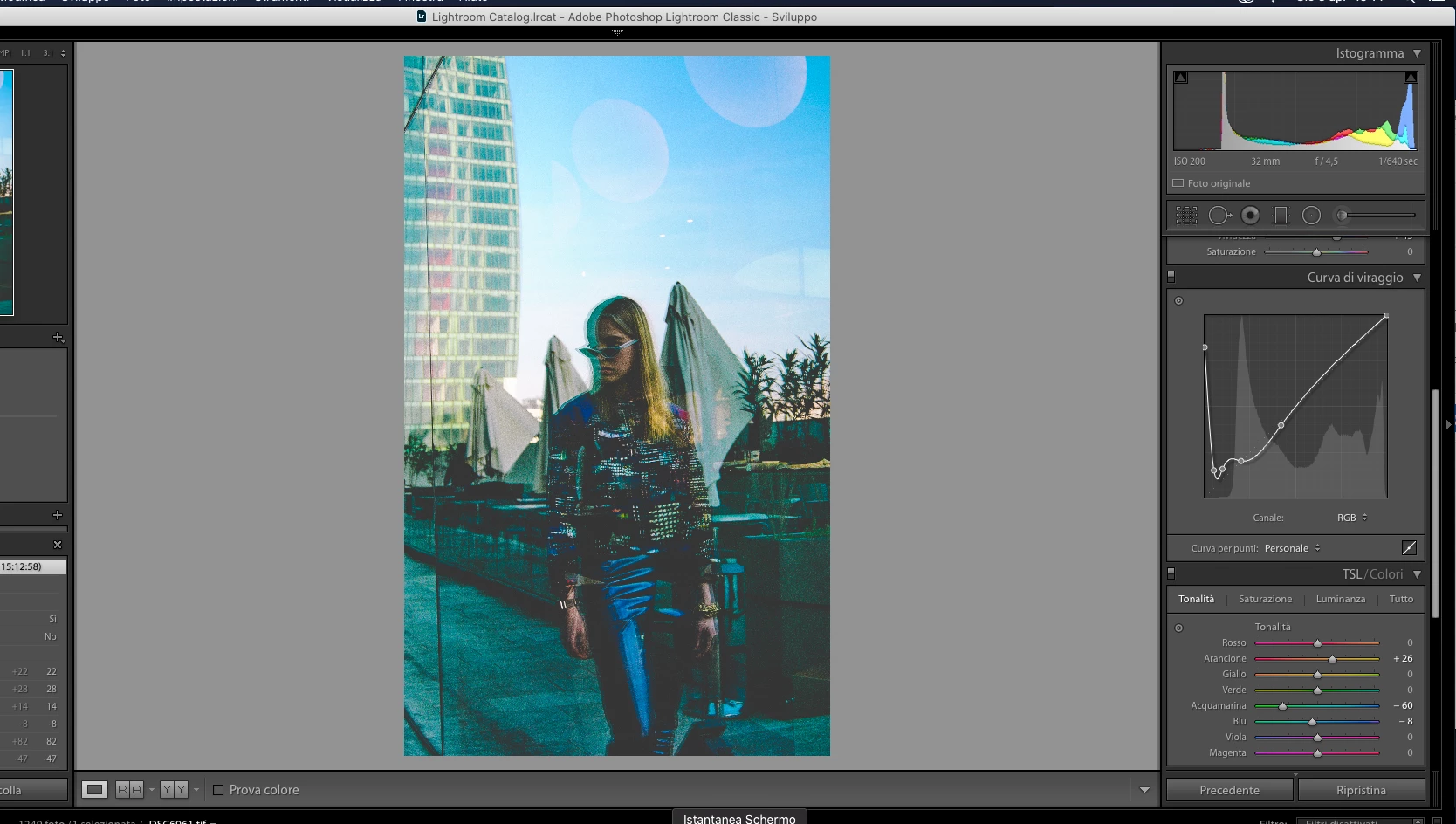
Task: Click the navigator preview thumbnail
Action: click(7, 192)
